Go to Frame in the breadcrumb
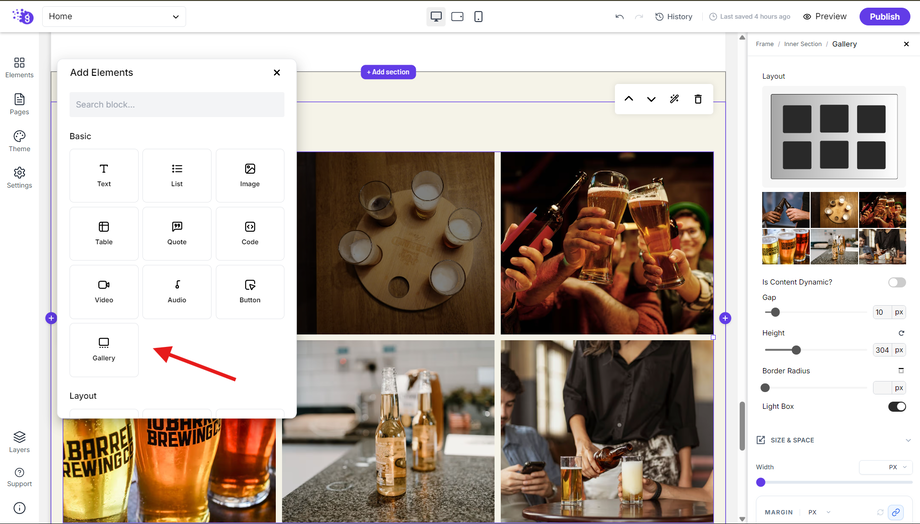The width and height of the screenshot is (920, 524). [x=765, y=44]
